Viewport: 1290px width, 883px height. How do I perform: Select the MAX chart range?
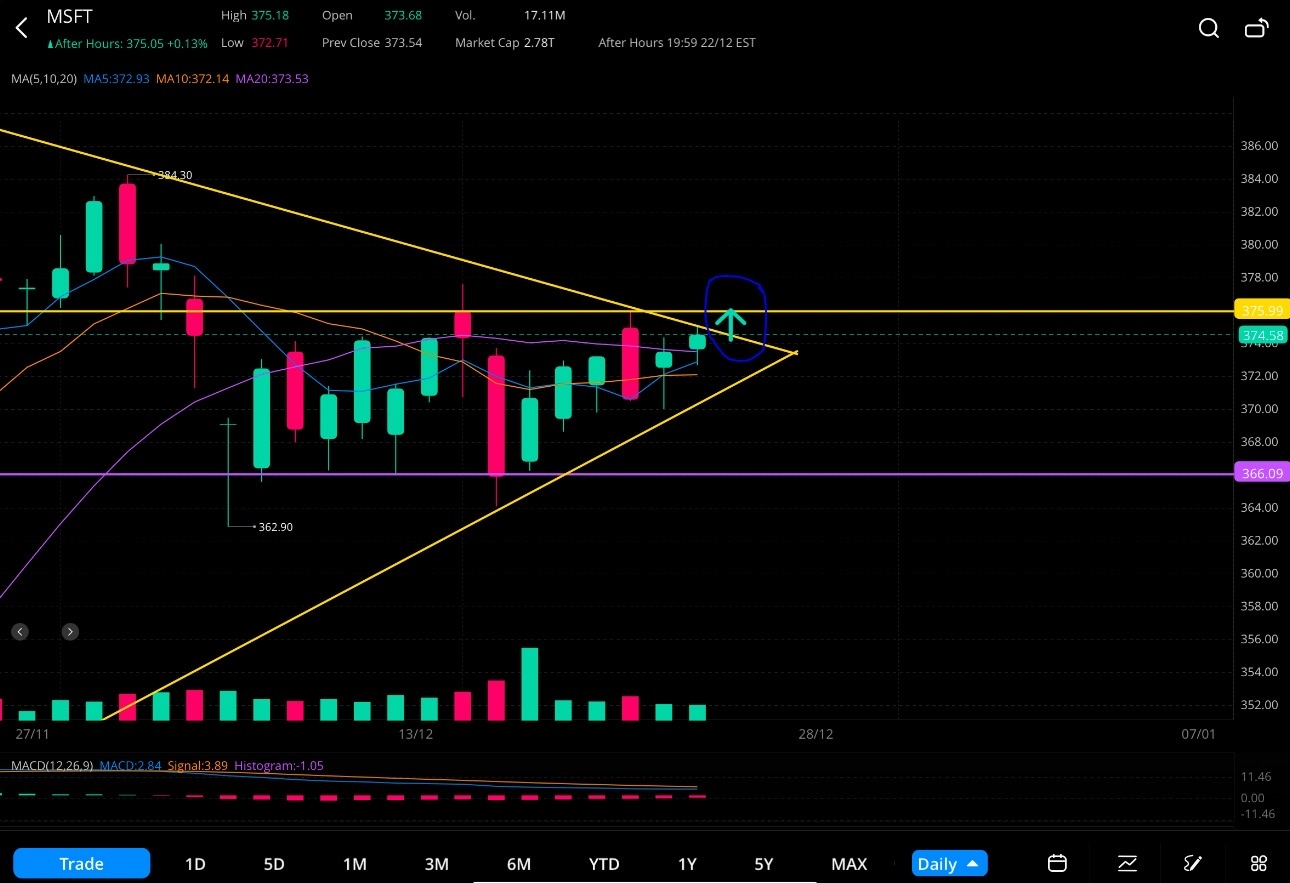click(x=849, y=864)
